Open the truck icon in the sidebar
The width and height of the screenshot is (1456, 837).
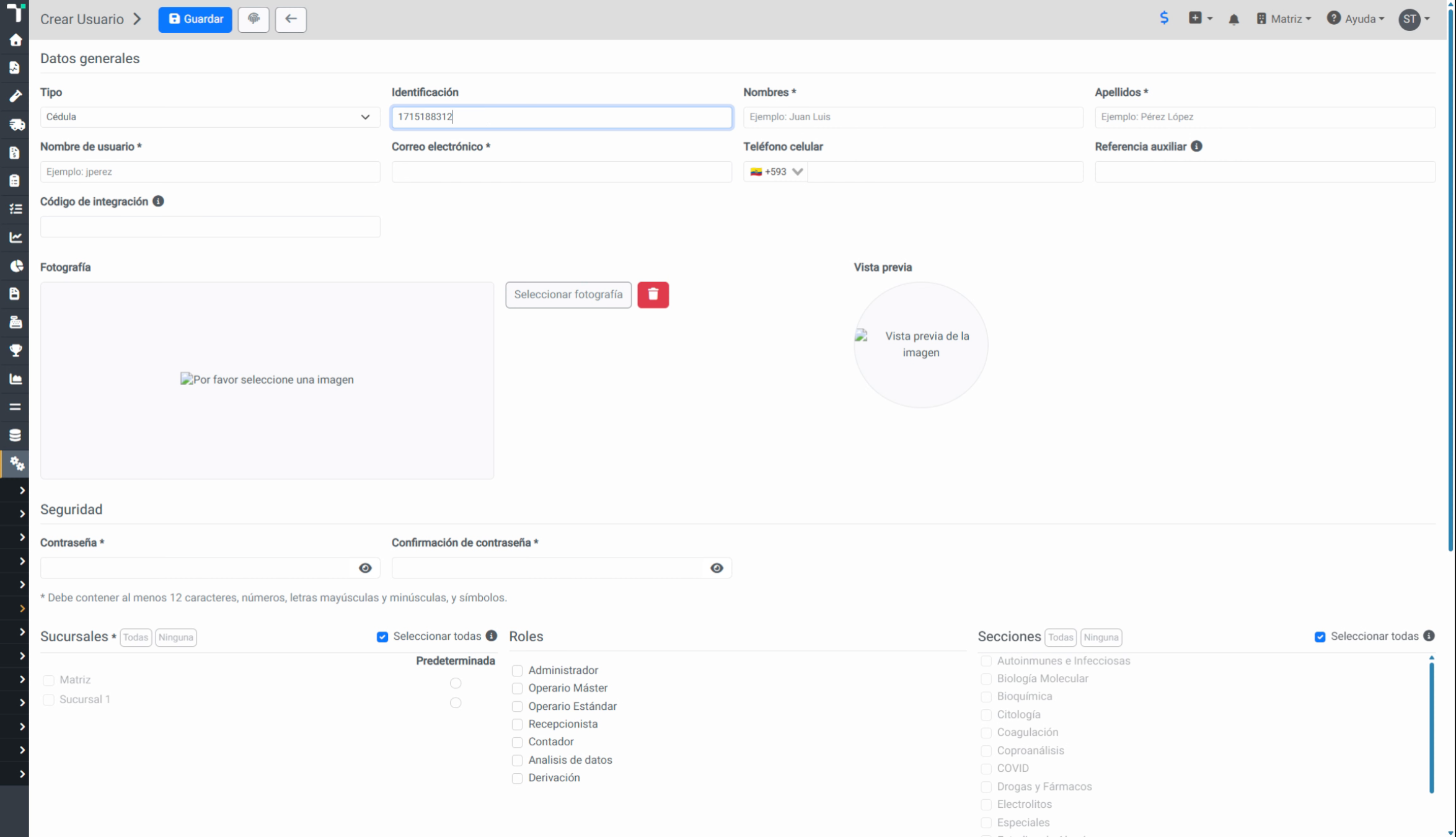coord(15,125)
